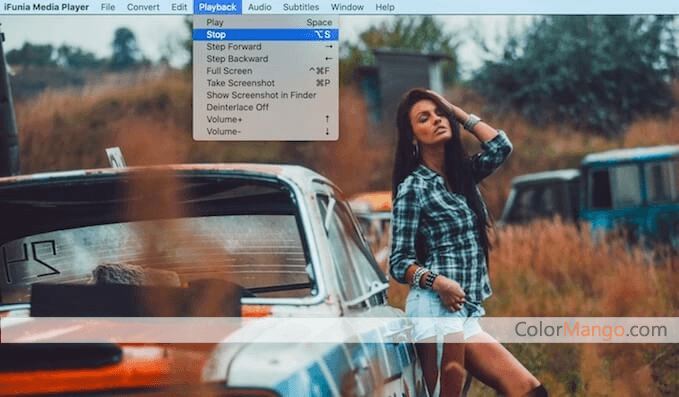Open the Audio menu

tap(259, 7)
